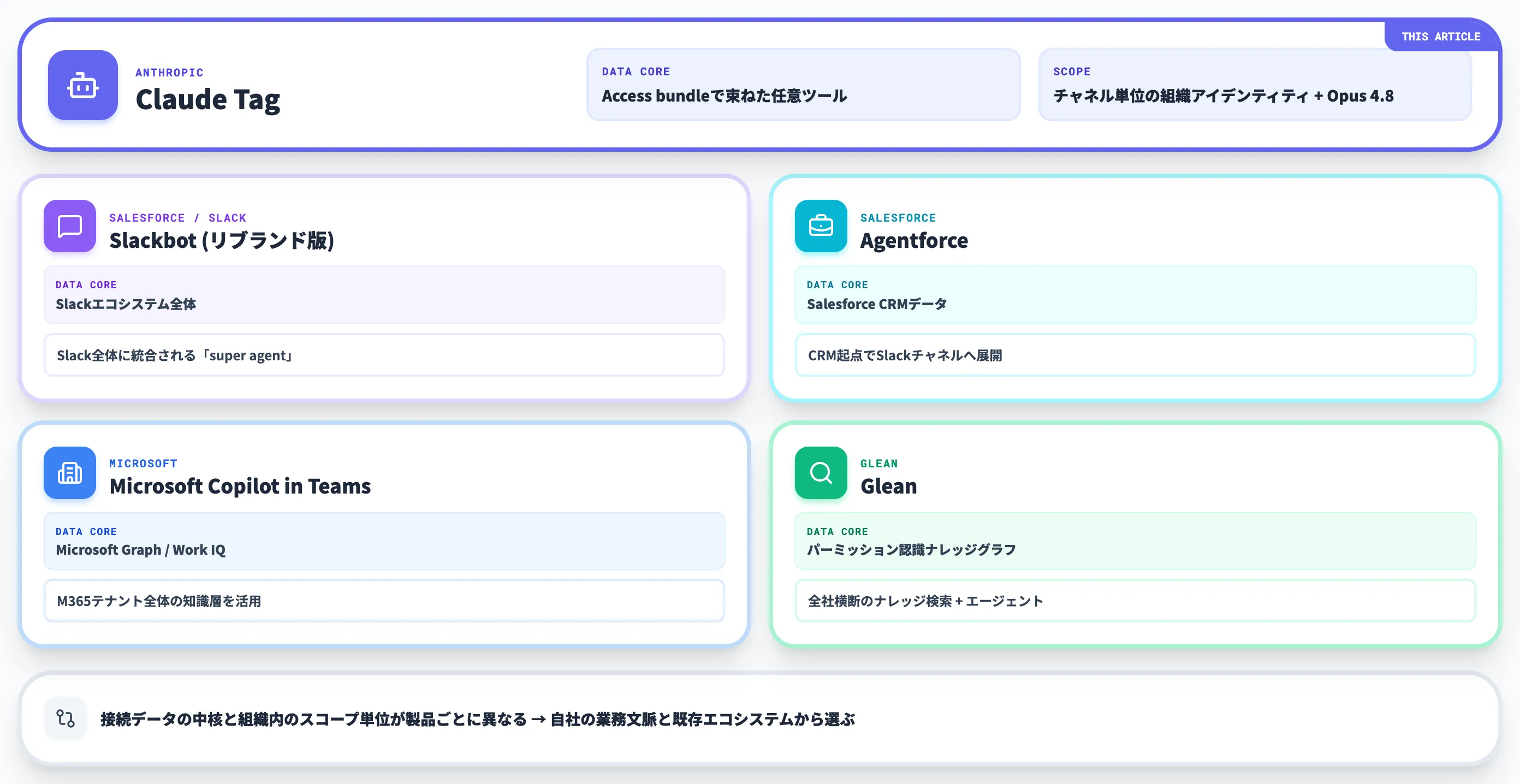Viewport: 1520px width, 784px height.
Task: Click 'Microsoft Copilot in Teams' heading
Action: 240,486
